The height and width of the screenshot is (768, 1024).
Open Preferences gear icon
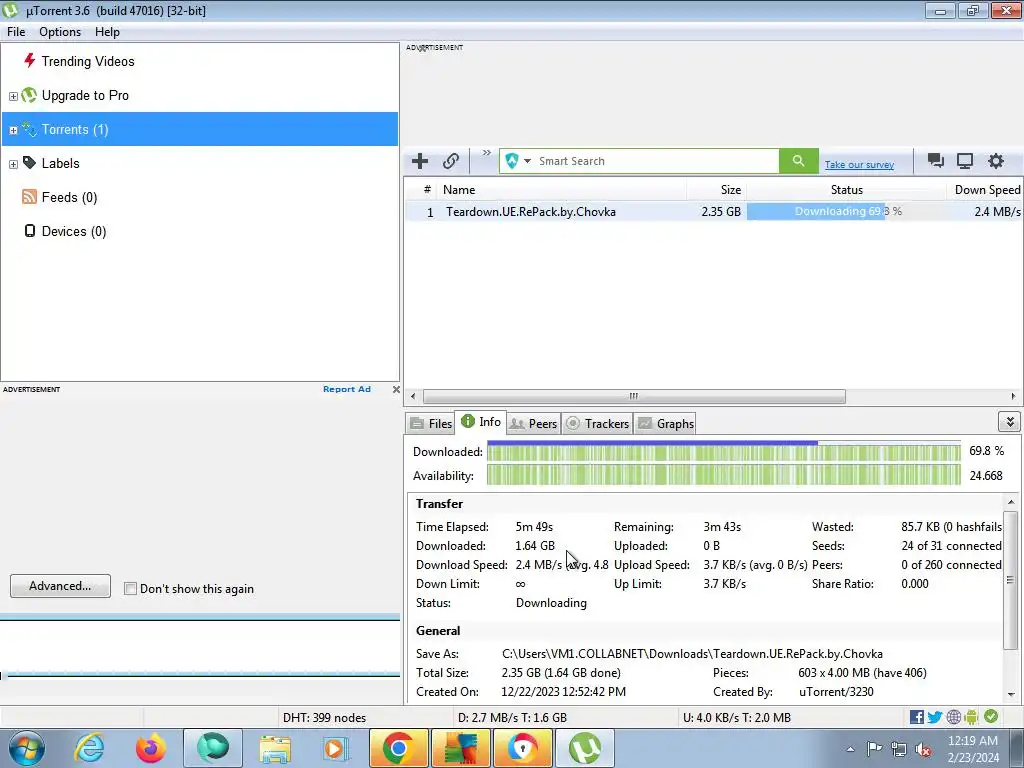tap(995, 161)
